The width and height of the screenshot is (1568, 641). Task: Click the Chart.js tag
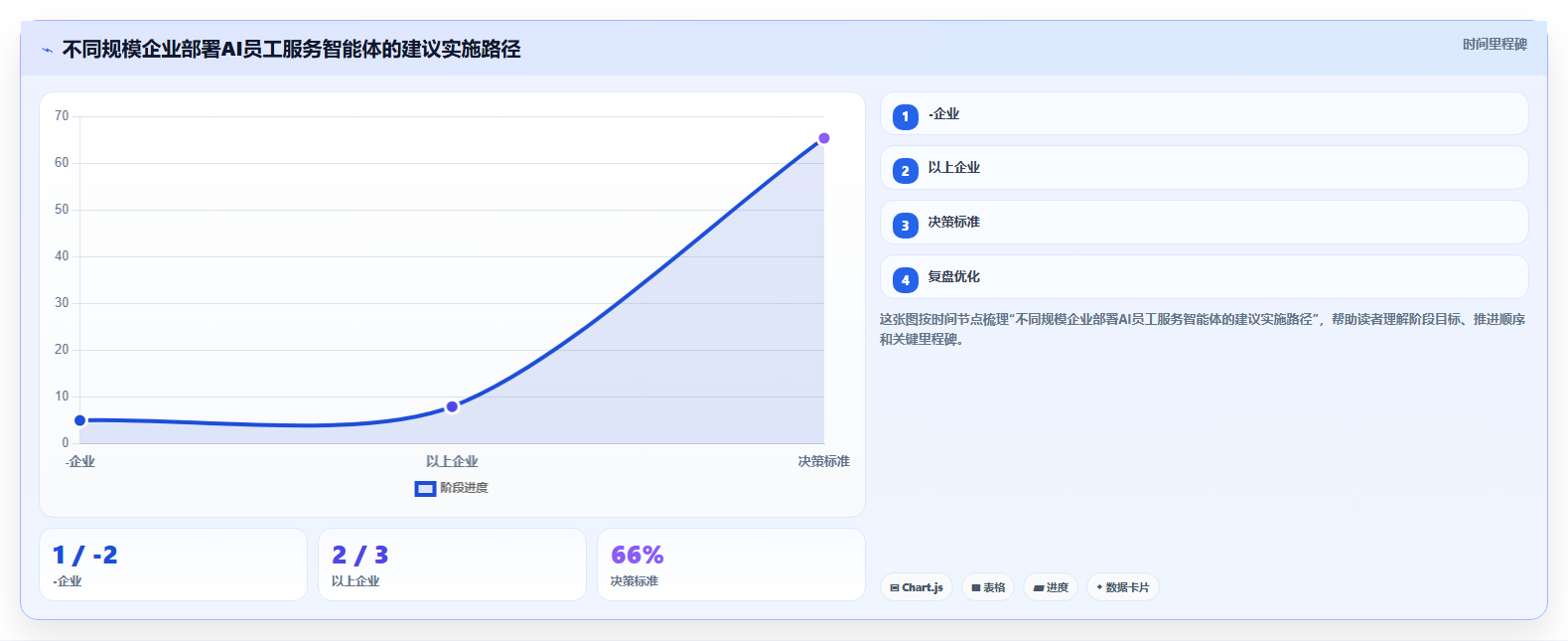(x=917, y=587)
